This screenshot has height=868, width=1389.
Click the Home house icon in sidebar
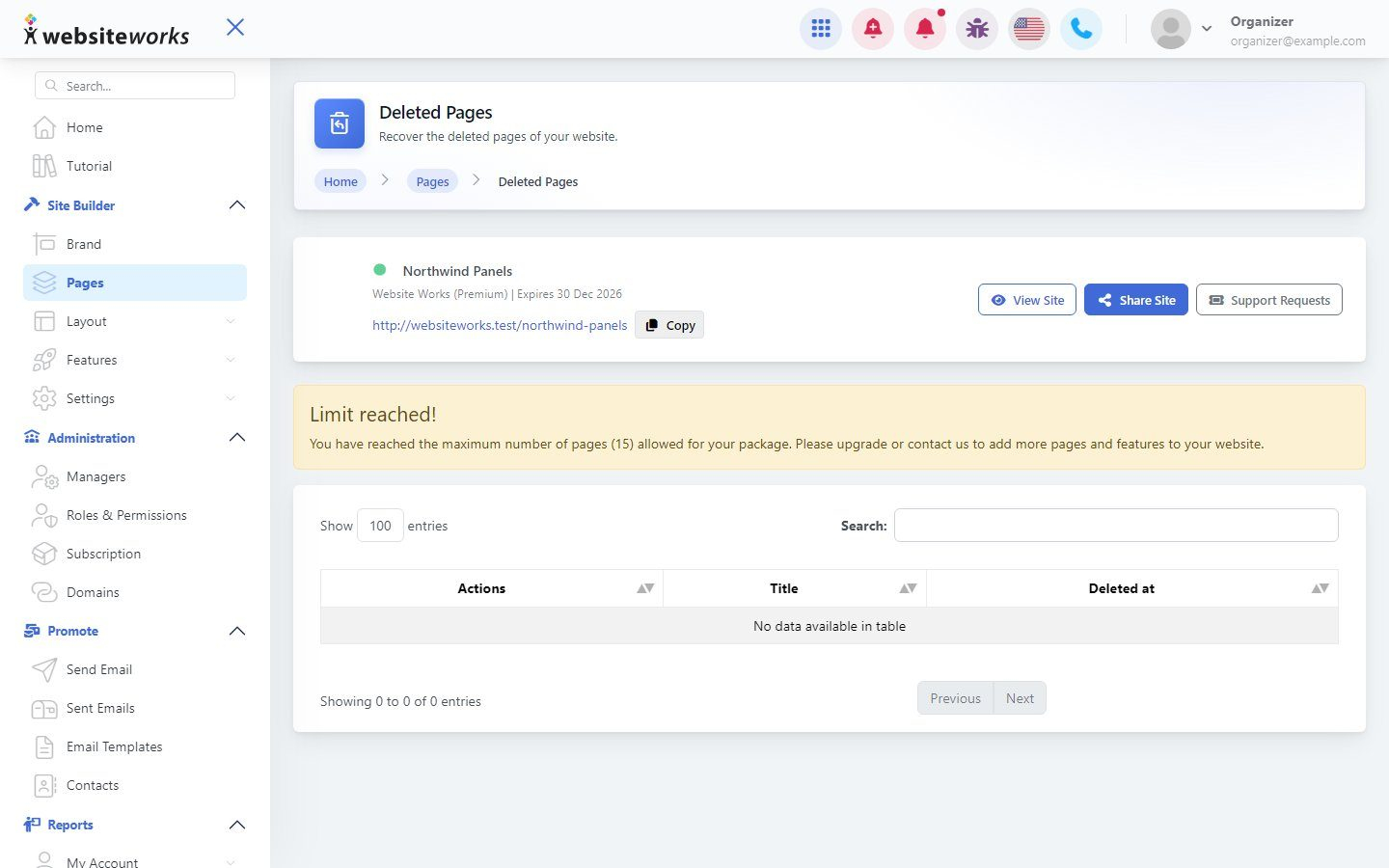coord(44,127)
